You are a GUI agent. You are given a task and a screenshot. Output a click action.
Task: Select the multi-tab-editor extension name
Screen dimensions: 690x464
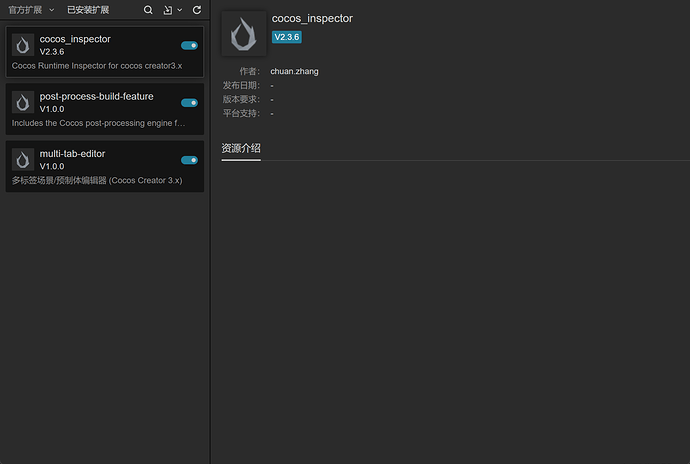72,154
